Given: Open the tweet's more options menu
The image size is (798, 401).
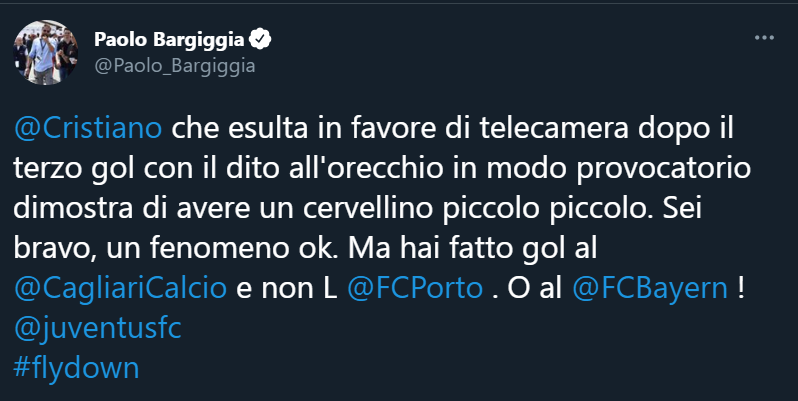Looking at the screenshot, I should 763,40.
